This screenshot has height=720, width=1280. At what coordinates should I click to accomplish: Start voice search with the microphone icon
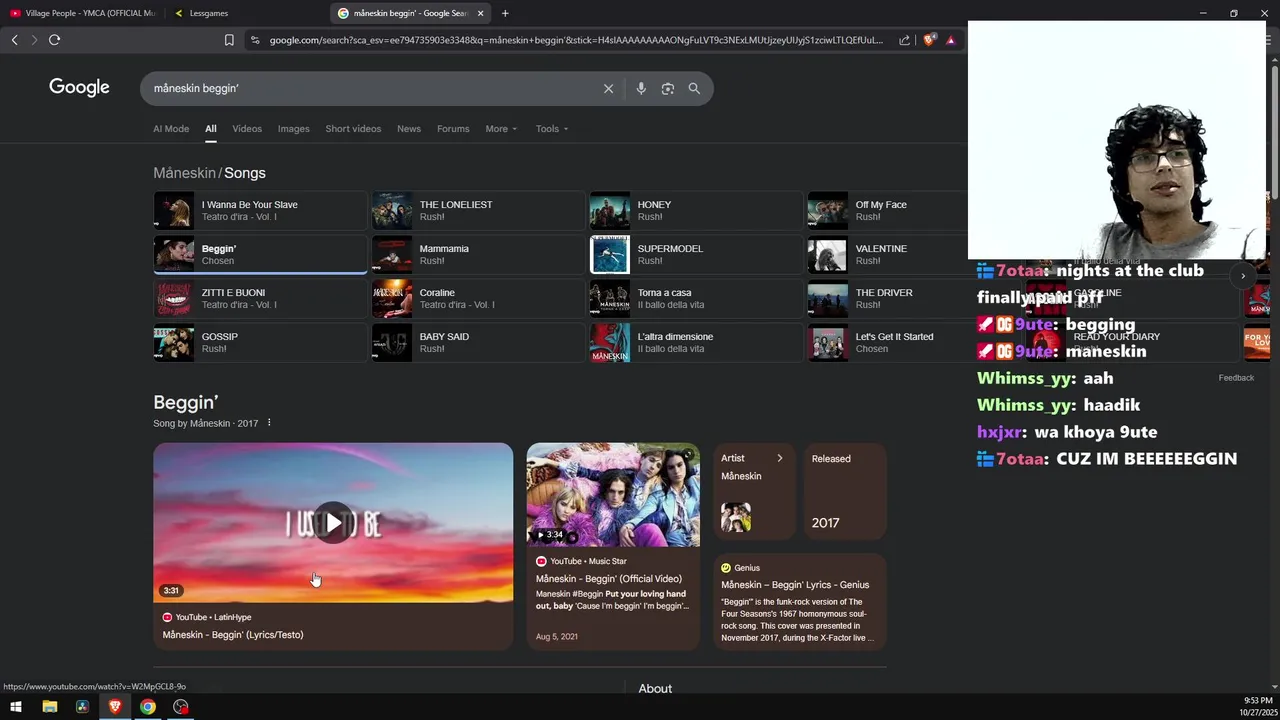point(641,89)
